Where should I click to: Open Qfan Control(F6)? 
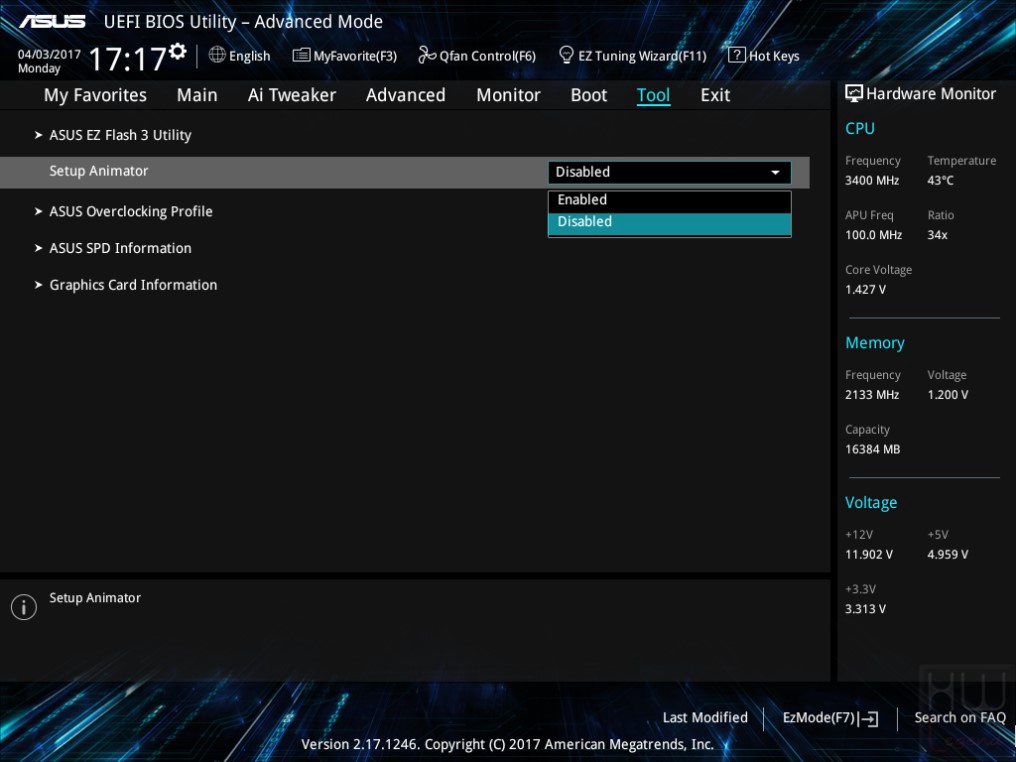(x=477, y=56)
